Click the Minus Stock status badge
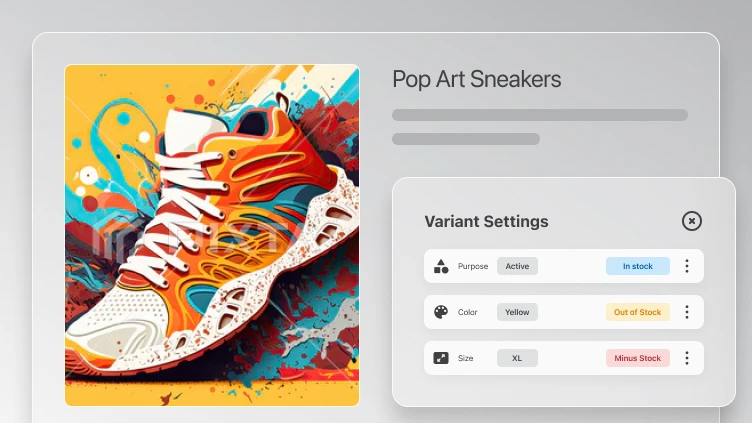 click(637, 358)
